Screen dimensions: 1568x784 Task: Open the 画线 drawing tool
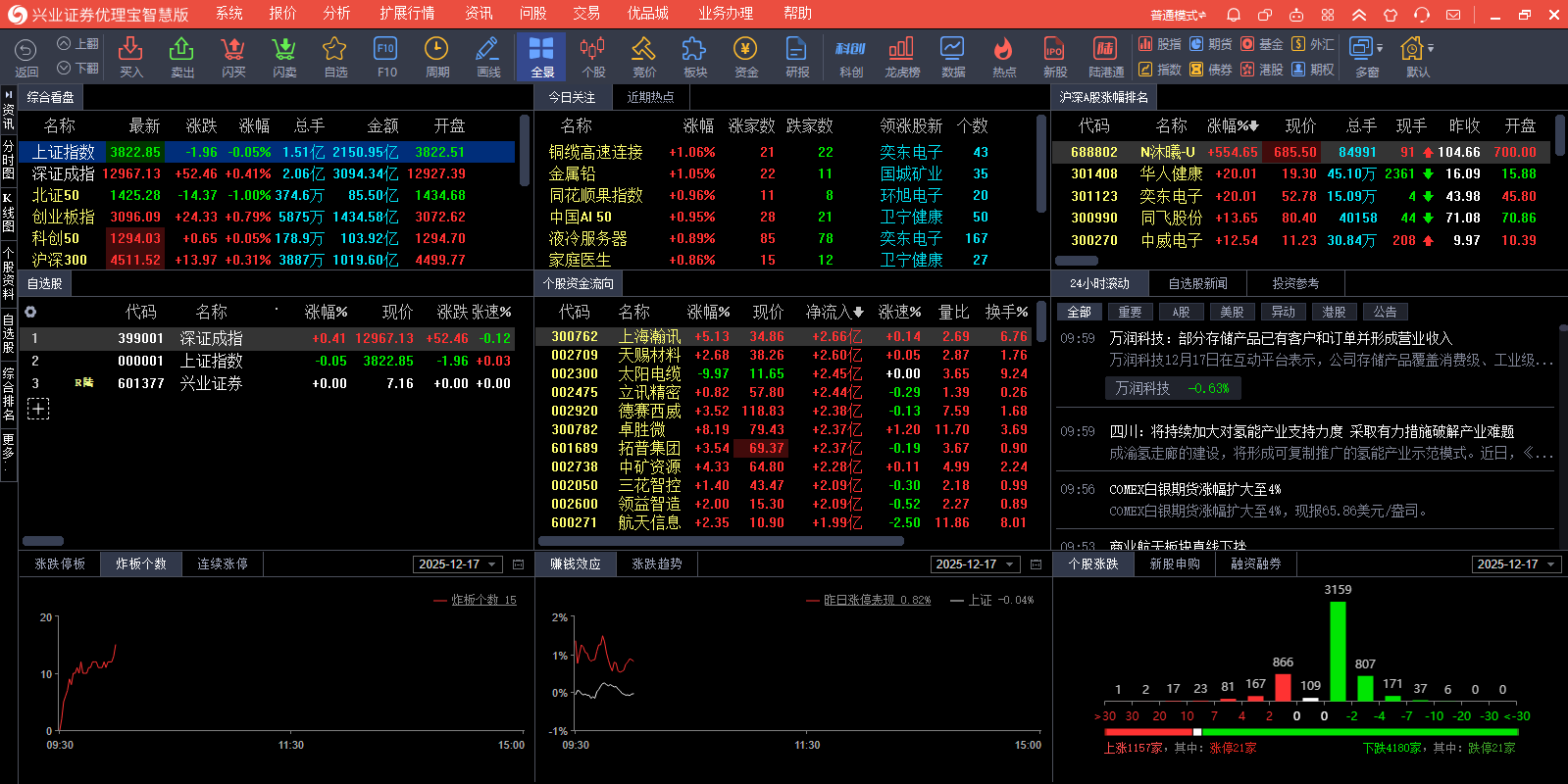click(487, 56)
